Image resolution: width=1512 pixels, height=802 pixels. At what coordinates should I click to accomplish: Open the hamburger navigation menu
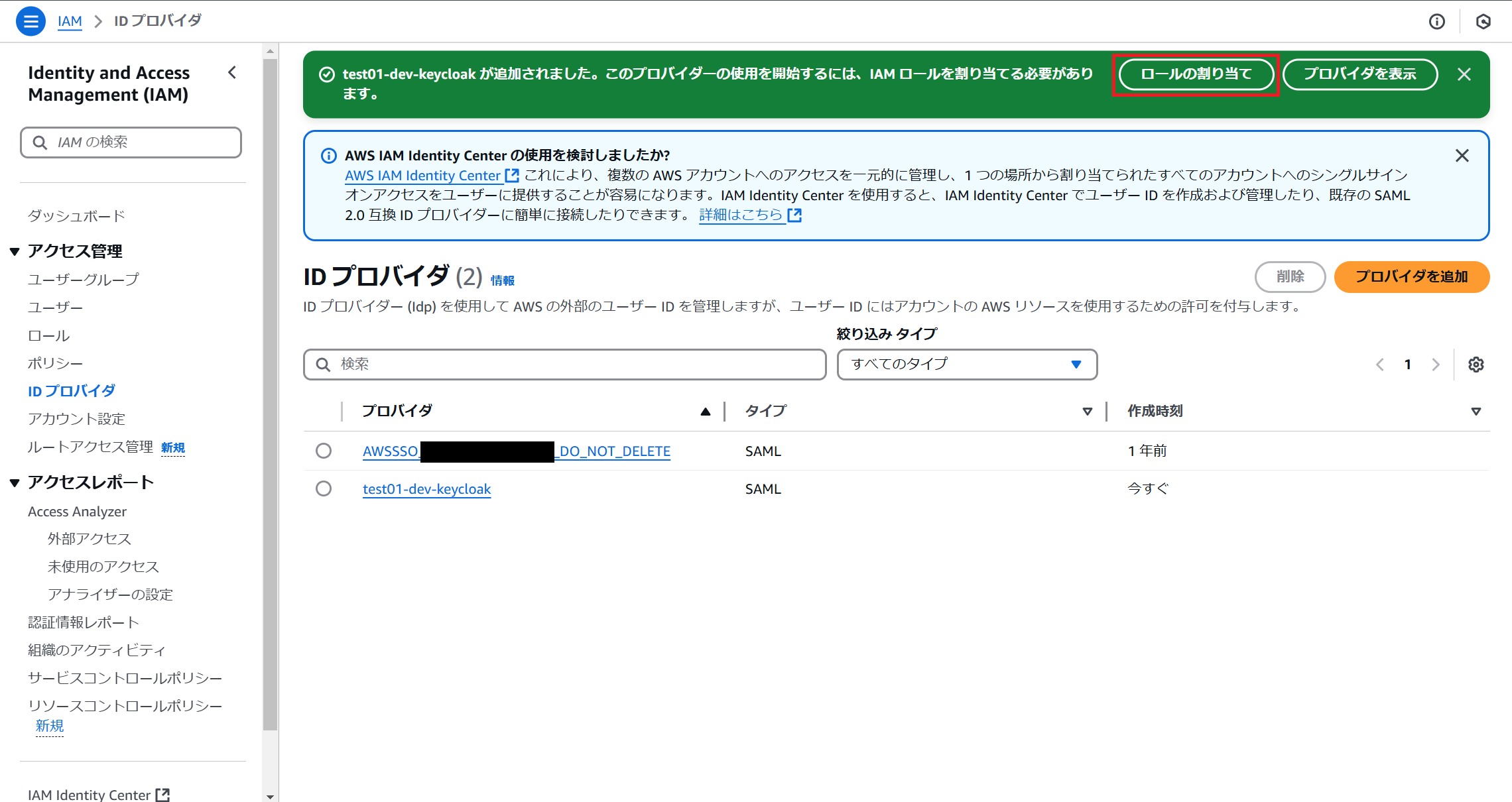tap(31, 21)
